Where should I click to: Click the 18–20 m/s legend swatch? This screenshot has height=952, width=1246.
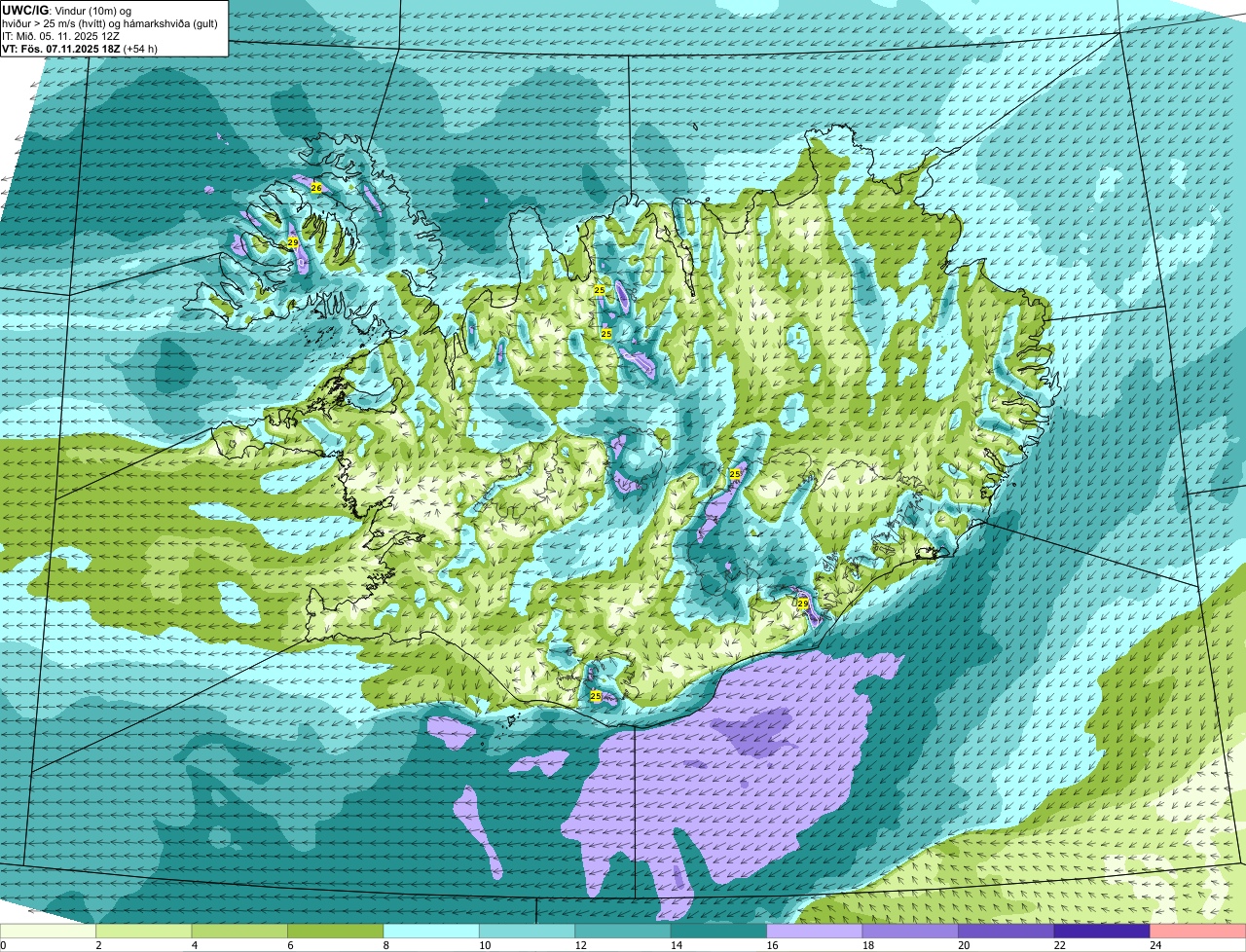[x=910, y=931]
